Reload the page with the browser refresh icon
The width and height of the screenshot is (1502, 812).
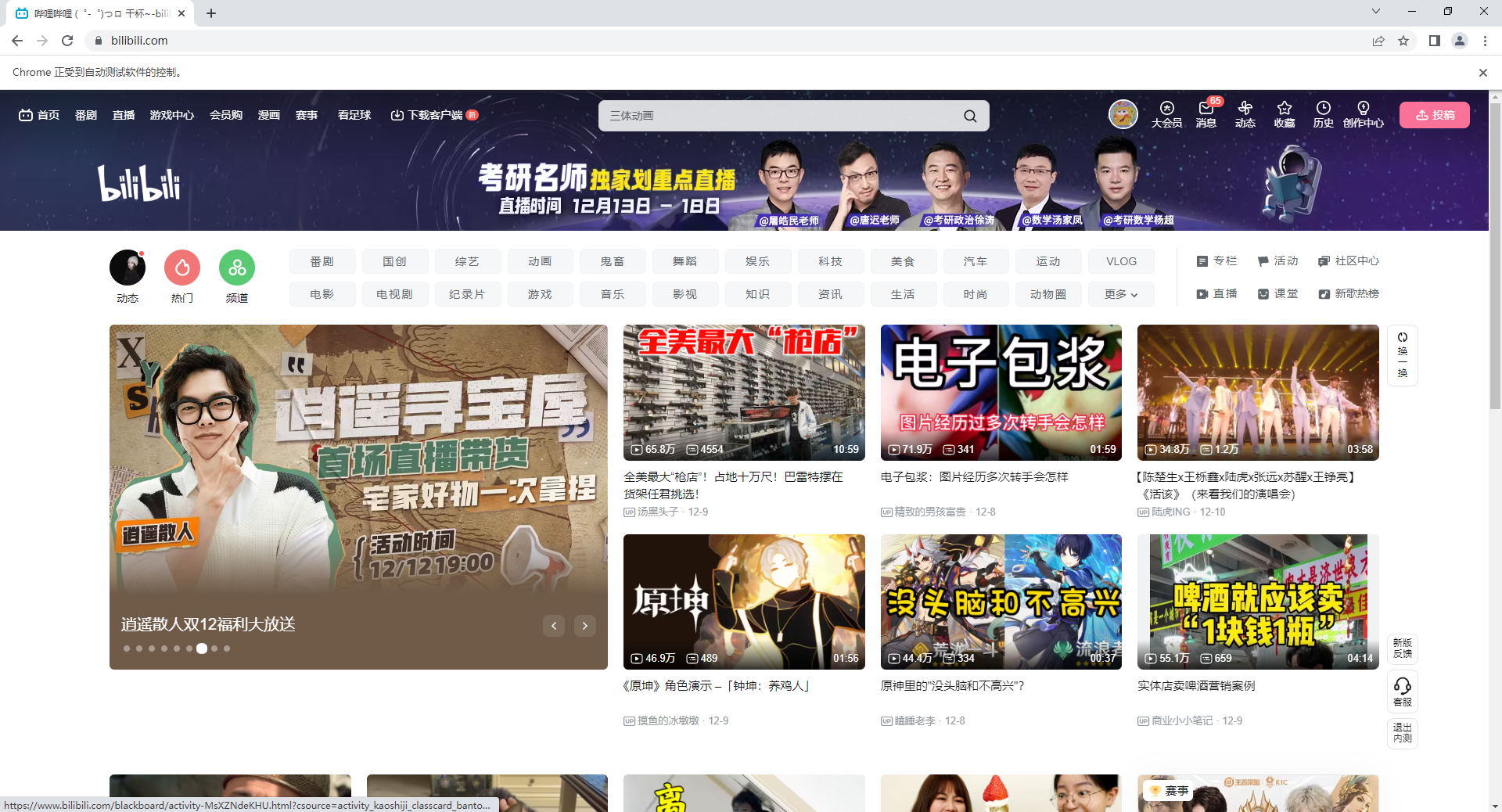67,41
